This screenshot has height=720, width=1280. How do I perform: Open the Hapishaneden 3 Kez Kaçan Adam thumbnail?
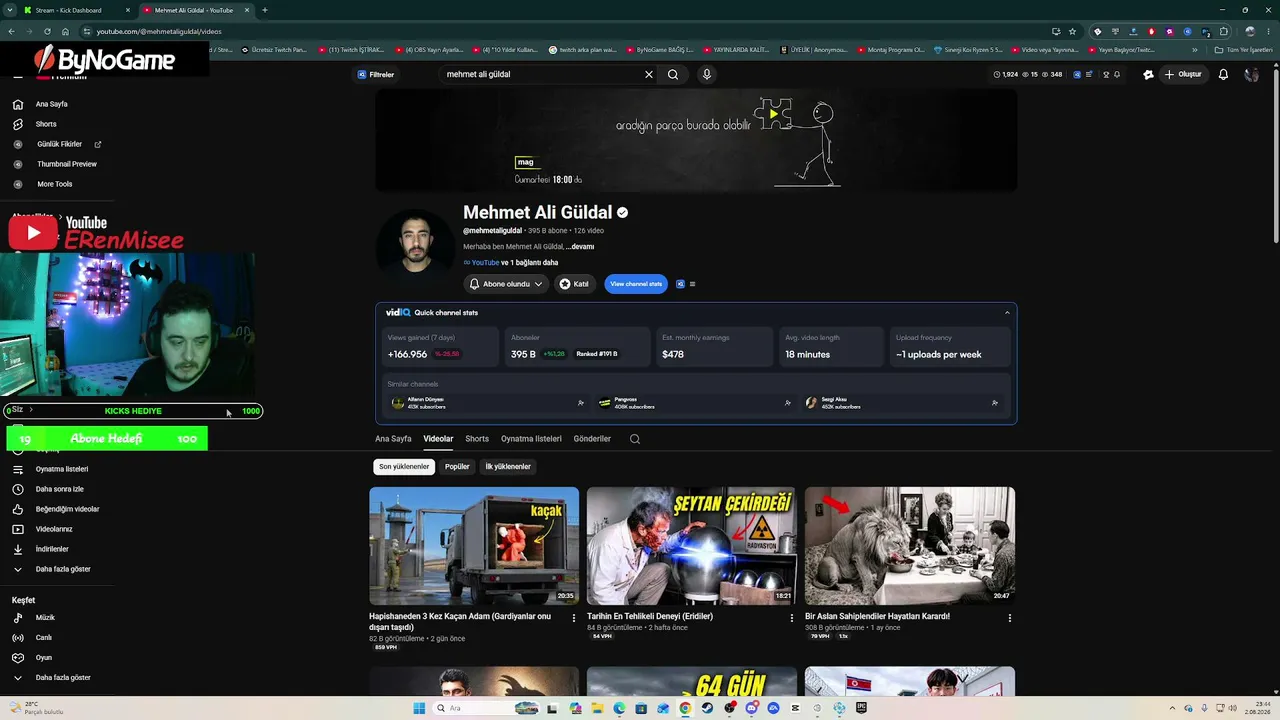tap(474, 546)
